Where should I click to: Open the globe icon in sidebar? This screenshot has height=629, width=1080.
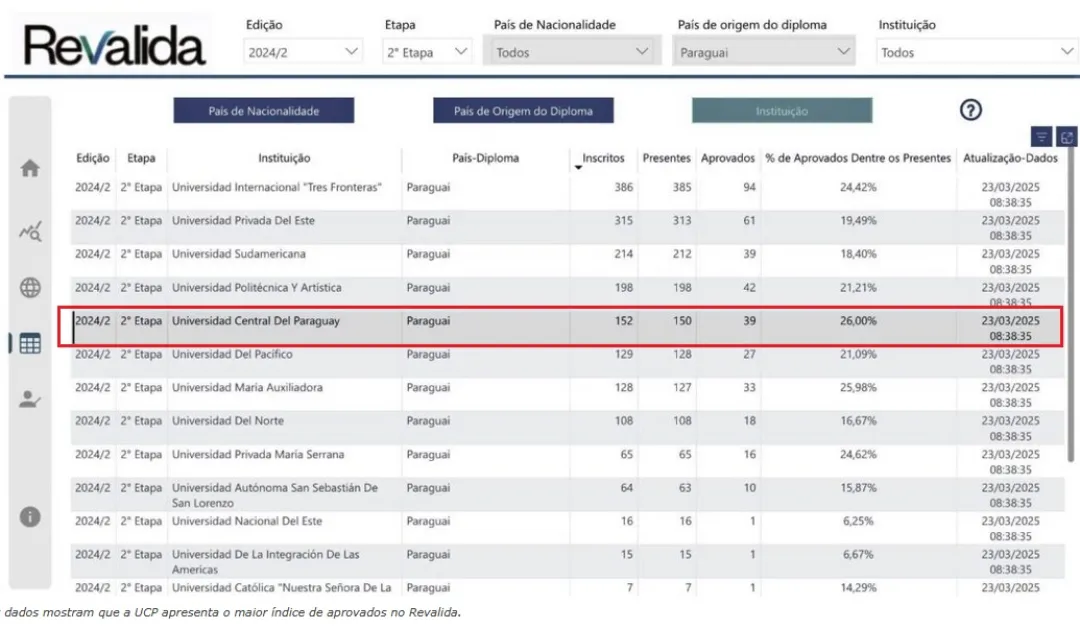click(x=30, y=287)
